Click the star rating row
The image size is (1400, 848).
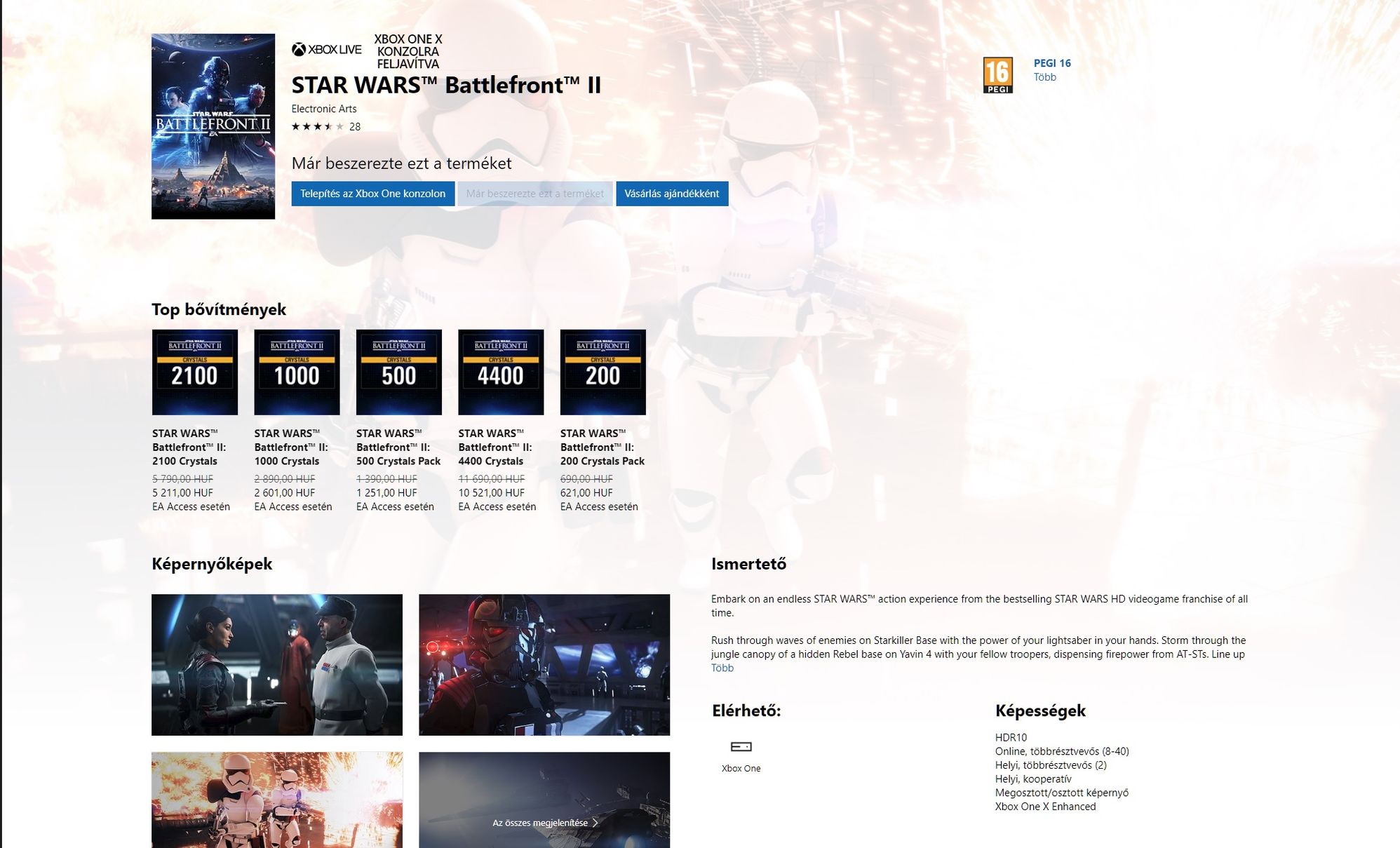(318, 127)
